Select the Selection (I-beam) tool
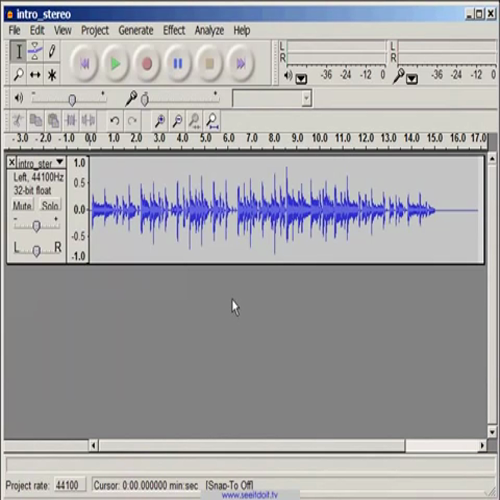 pos(18,52)
